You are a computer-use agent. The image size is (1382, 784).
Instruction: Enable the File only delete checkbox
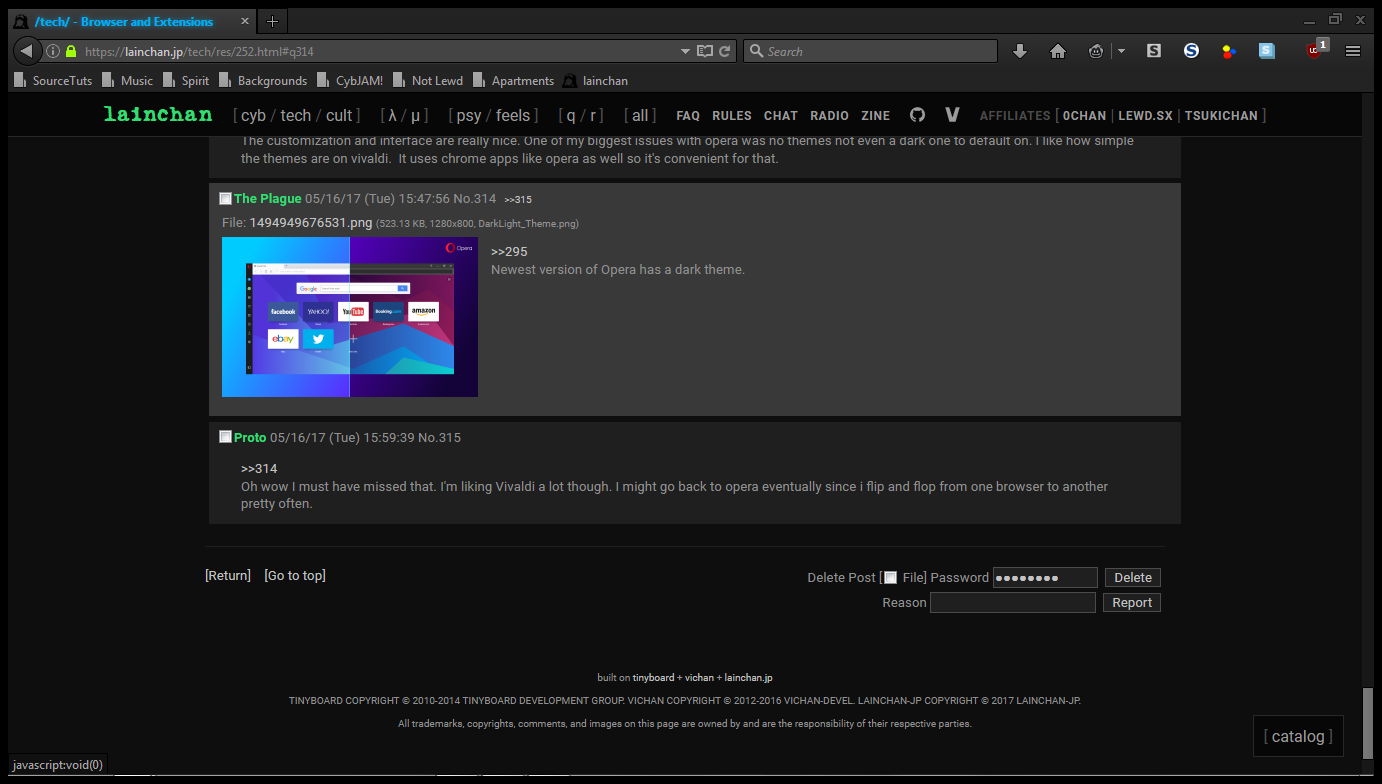click(x=890, y=577)
